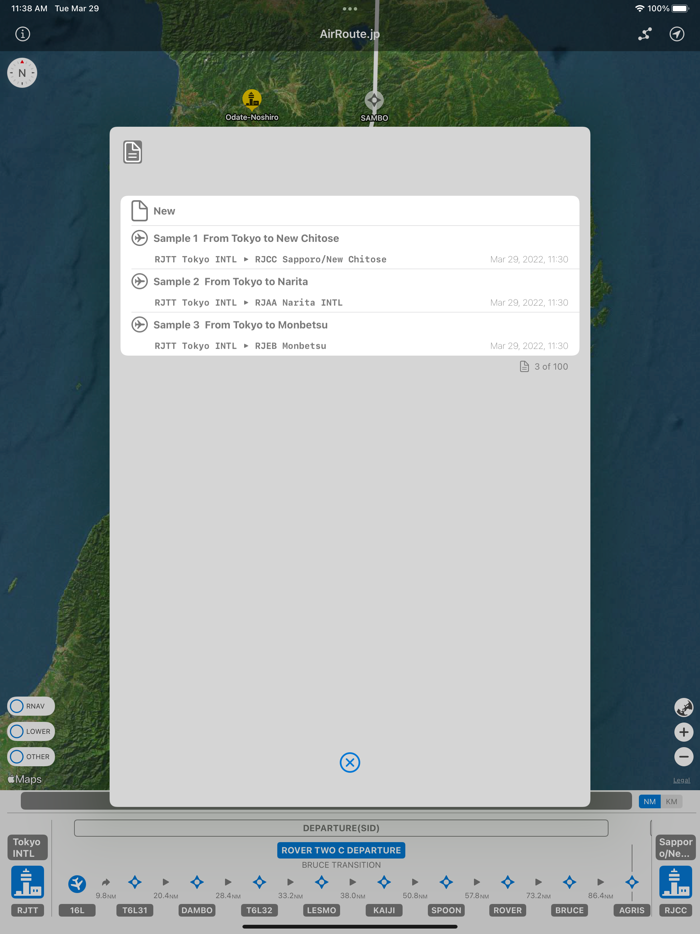
Task: Create a New route document
Action: [x=350, y=211]
